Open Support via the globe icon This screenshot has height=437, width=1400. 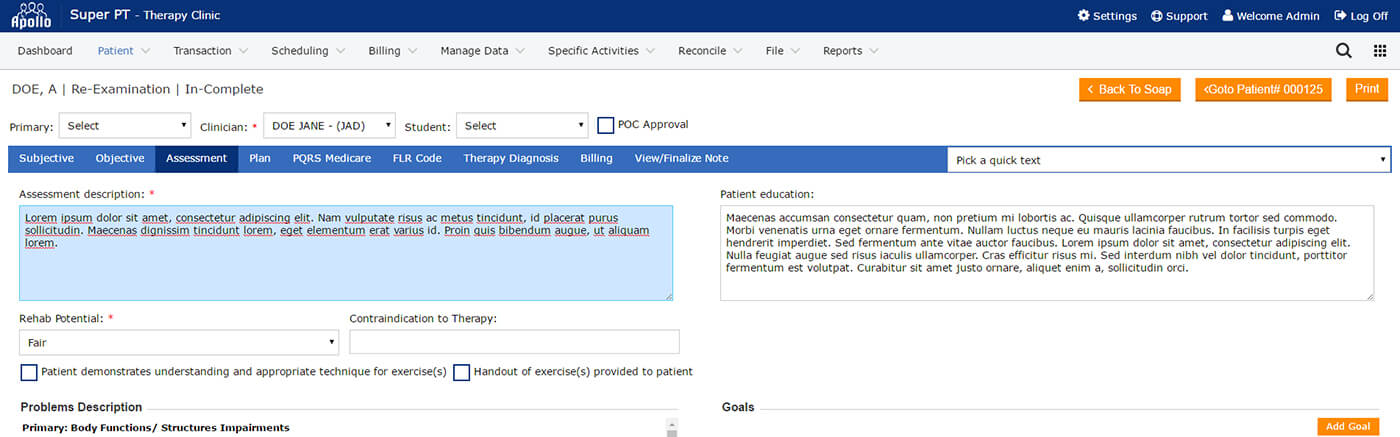click(1156, 16)
